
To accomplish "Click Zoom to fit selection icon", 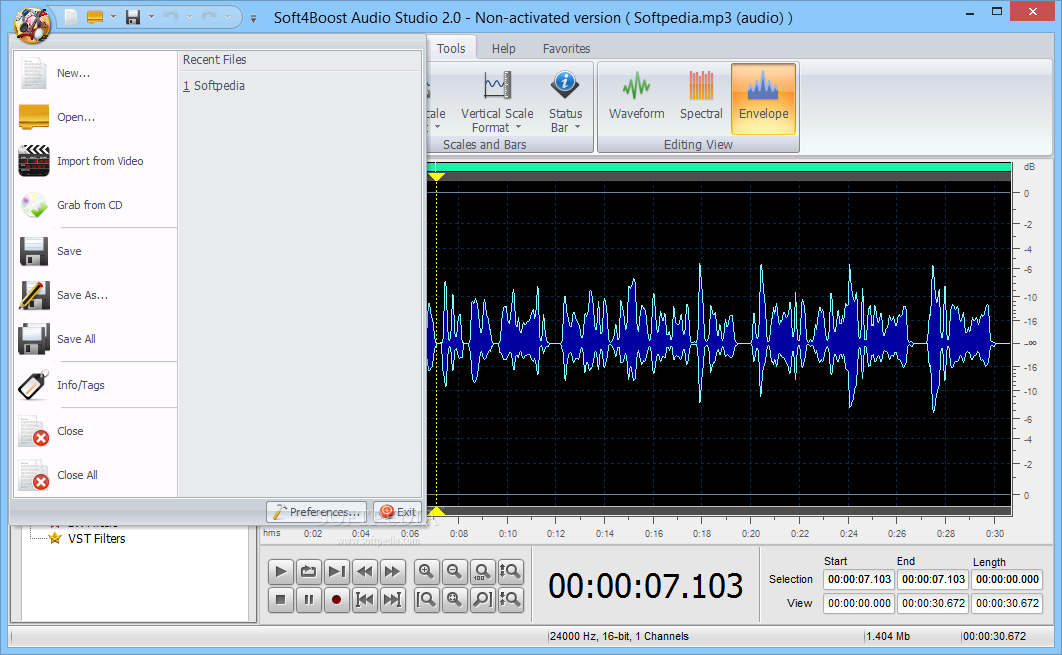I will pos(454,600).
